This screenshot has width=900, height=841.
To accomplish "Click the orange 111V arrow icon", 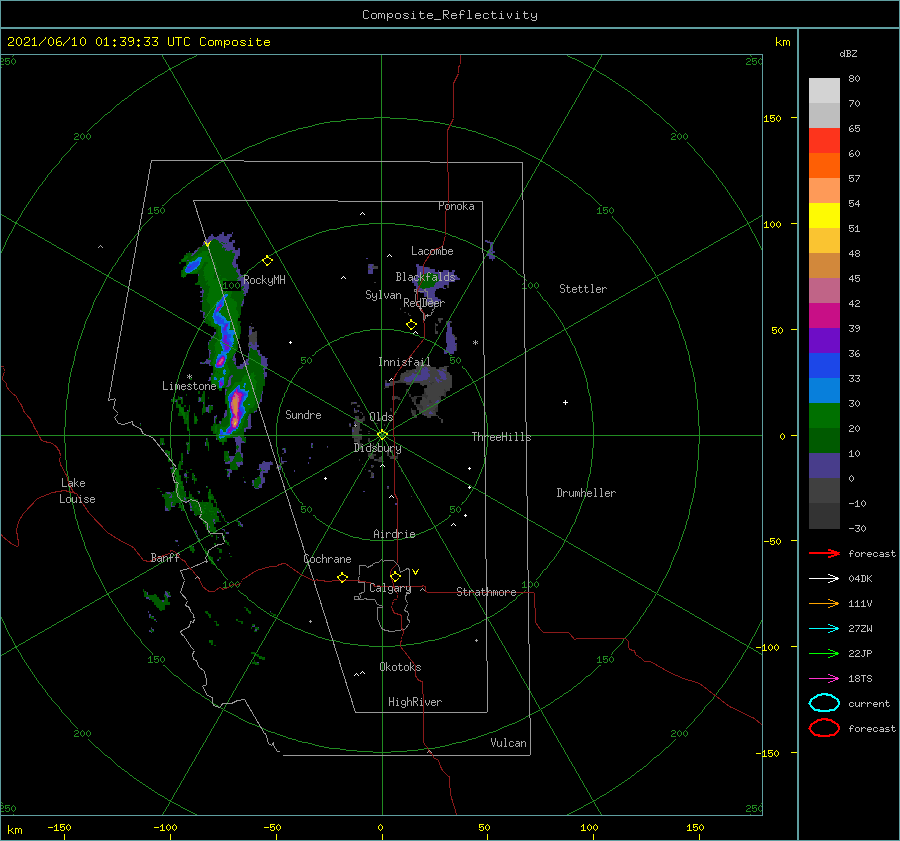I will pos(824,603).
